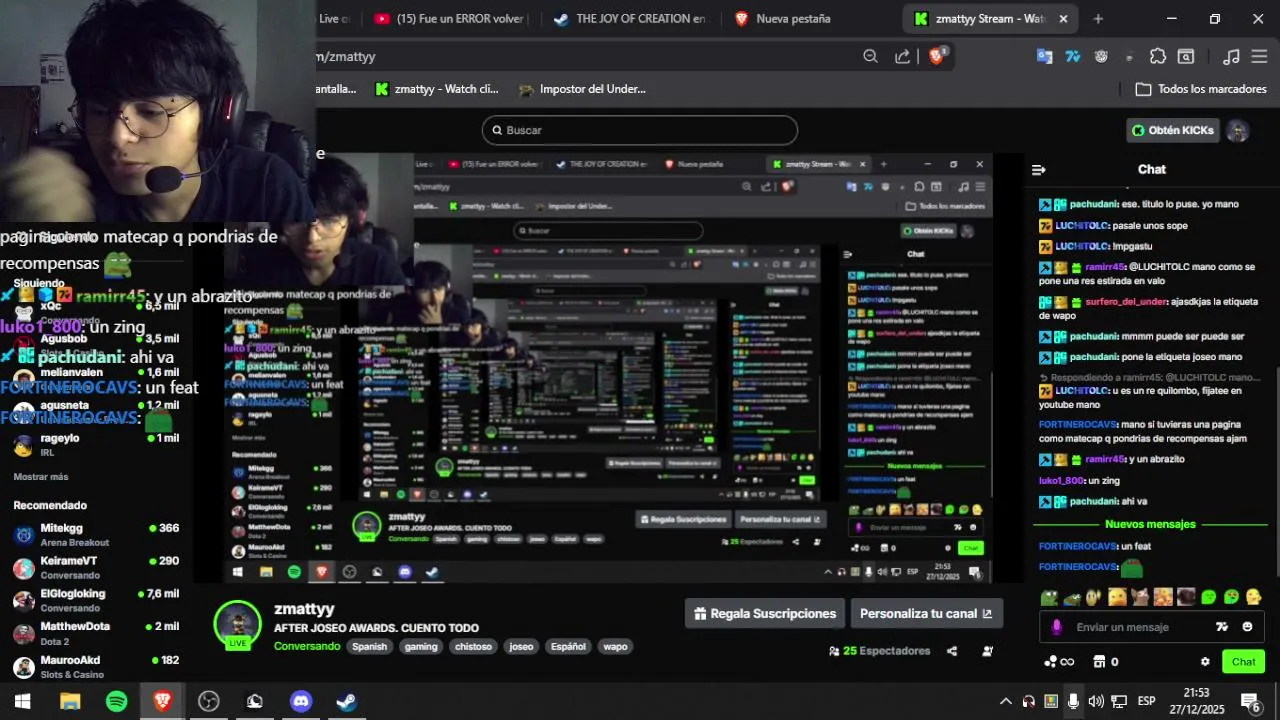The height and width of the screenshot is (720, 1280).
Task: Open the profile avatar in Kick header
Action: coord(1238,130)
